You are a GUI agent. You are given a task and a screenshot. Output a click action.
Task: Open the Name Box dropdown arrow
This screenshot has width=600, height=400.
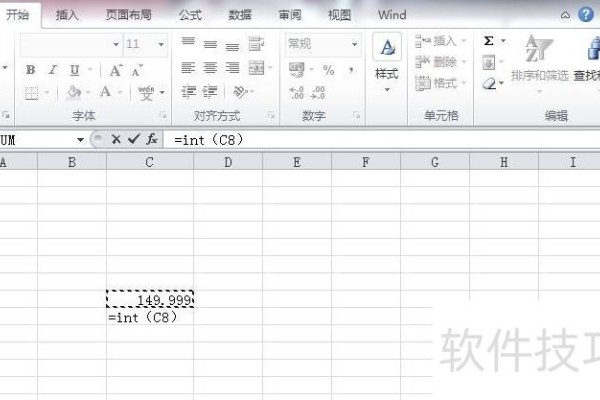click(x=80, y=140)
